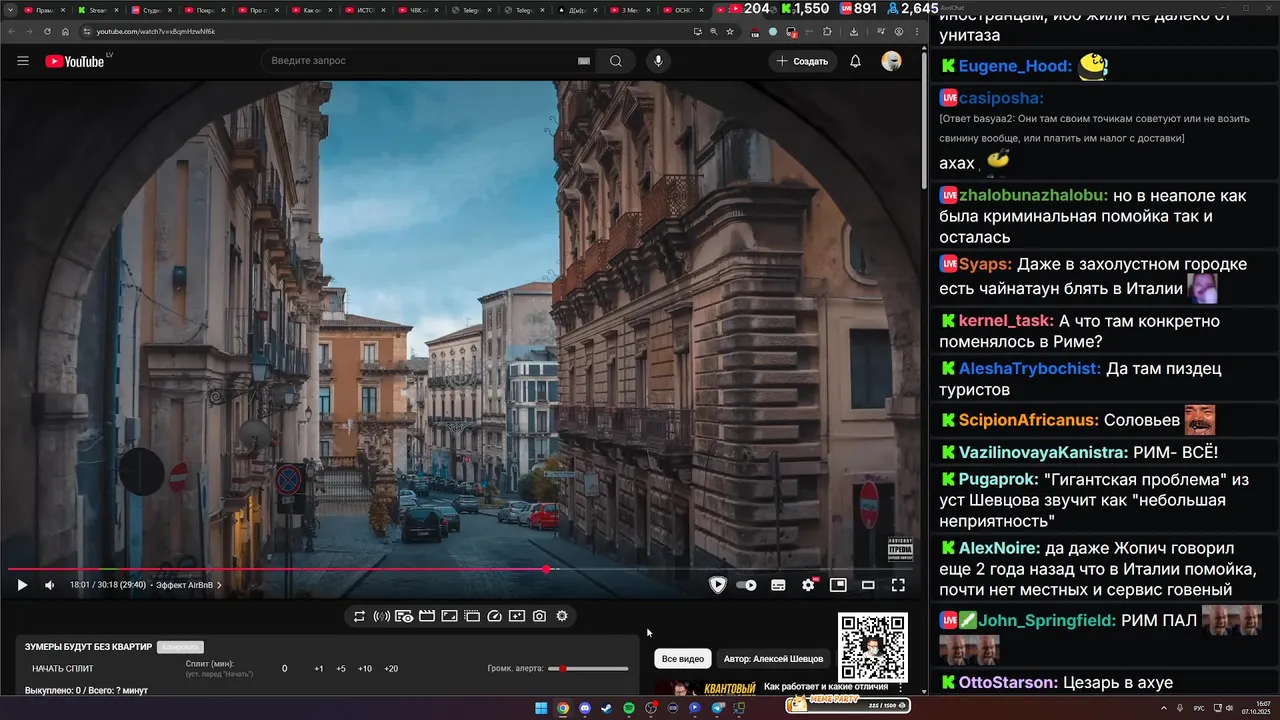The image size is (1280, 720).
Task: Open Steam from the taskbar
Action: point(607,708)
